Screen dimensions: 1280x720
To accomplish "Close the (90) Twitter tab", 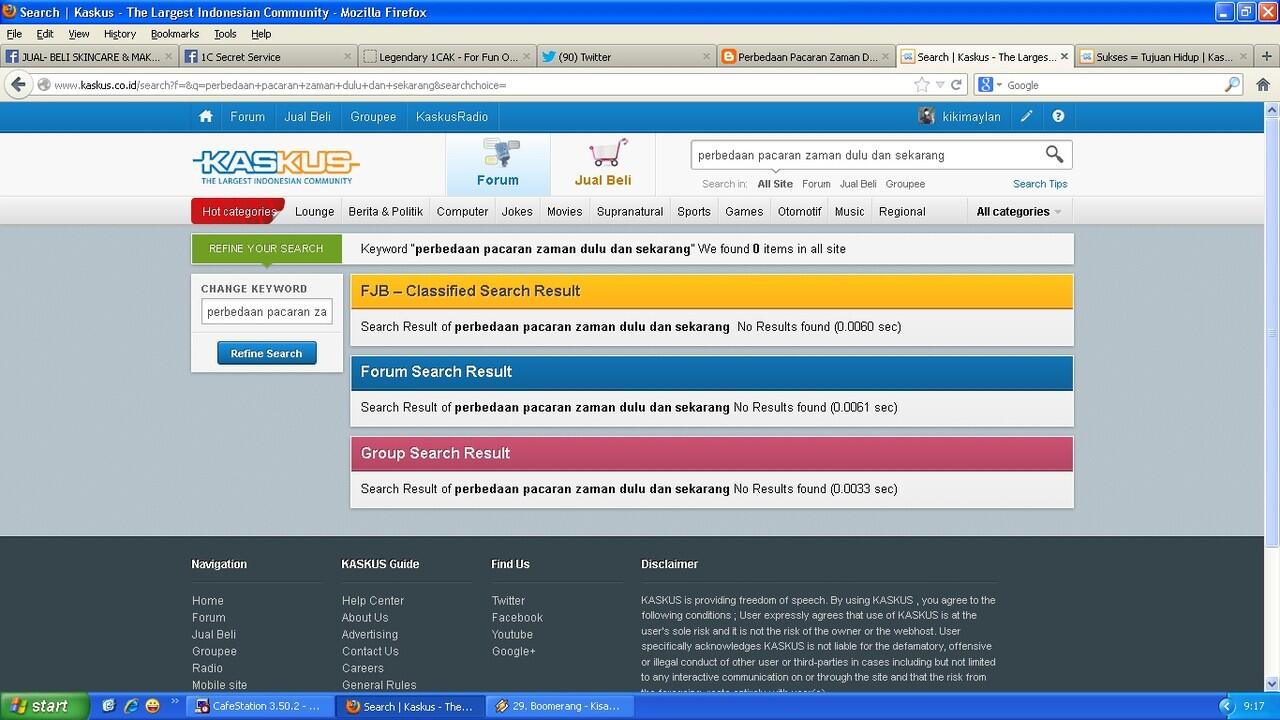I will pyautogui.click(x=706, y=57).
